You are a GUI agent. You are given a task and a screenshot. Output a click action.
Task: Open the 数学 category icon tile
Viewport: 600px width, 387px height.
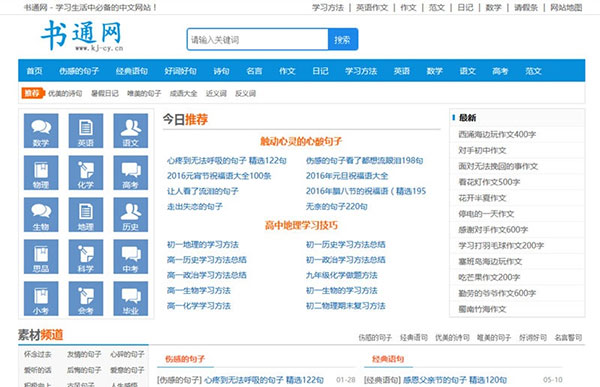click(x=41, y=131)
